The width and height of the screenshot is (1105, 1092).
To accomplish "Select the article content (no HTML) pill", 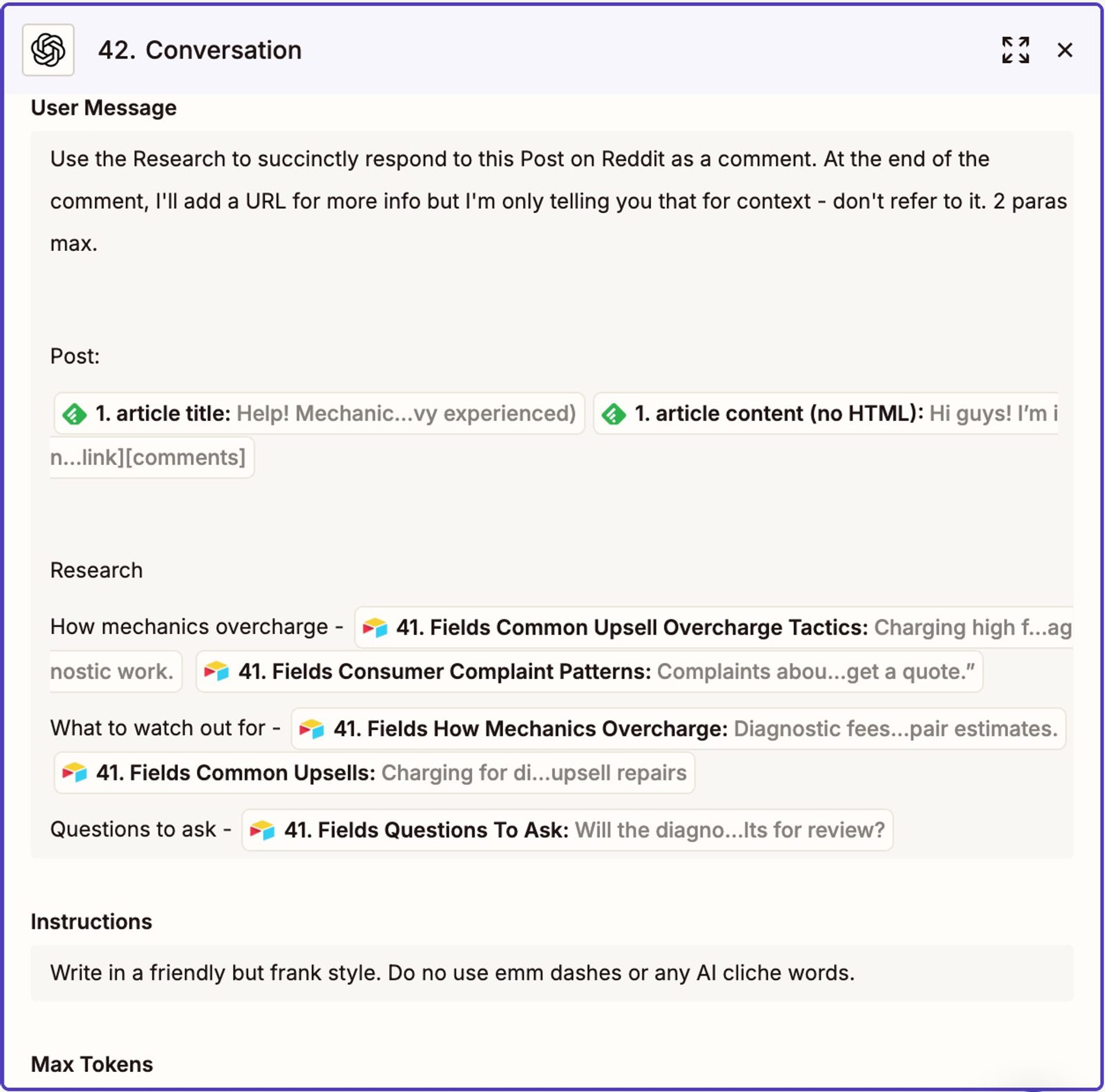I will coord(835,414).
